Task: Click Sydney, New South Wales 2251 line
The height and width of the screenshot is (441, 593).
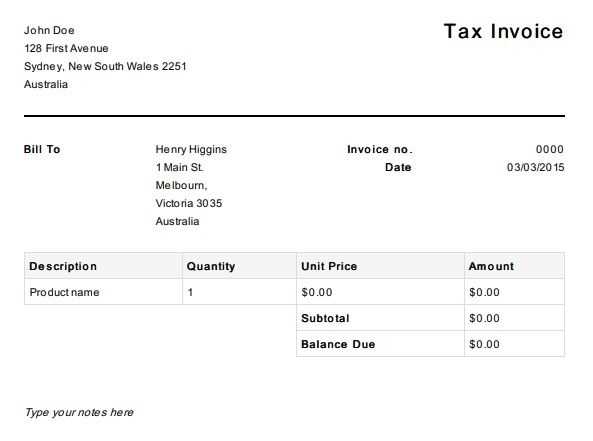Action: [x=105, y=66]
